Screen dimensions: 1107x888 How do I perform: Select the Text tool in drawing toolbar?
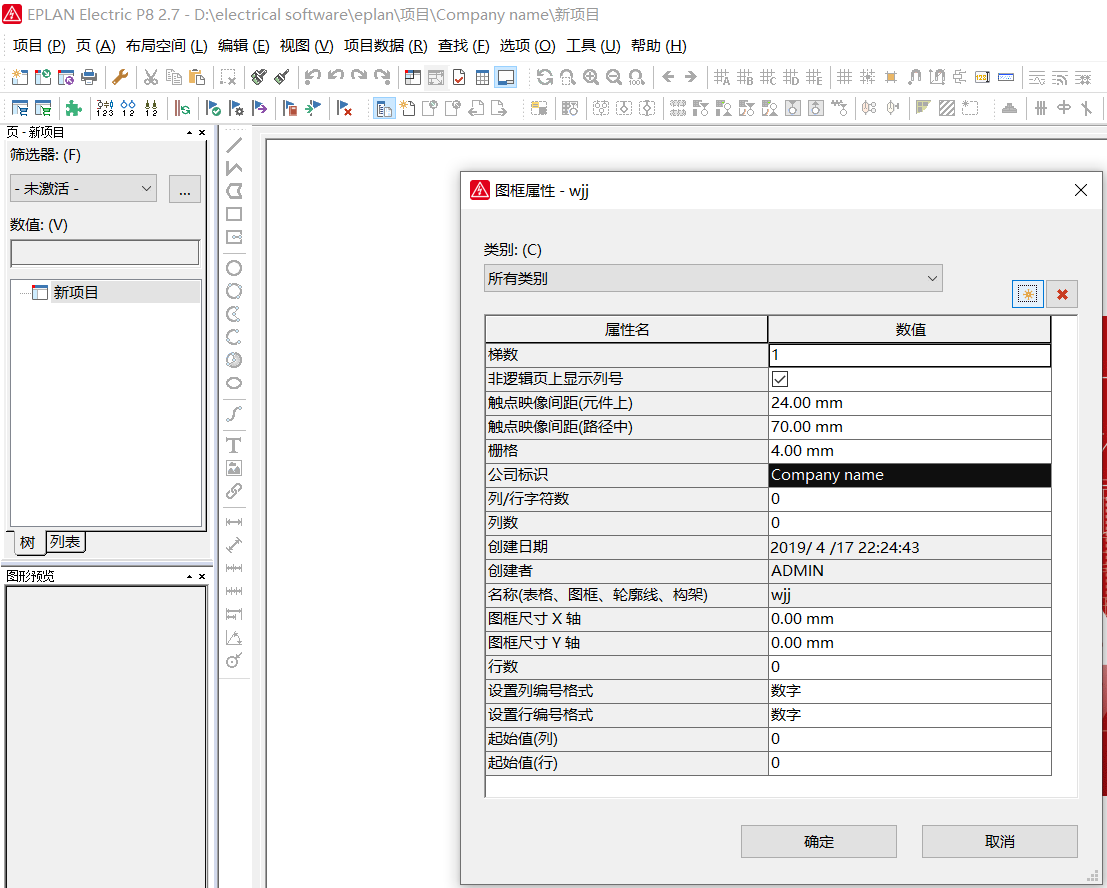click(x=234, y=445)
